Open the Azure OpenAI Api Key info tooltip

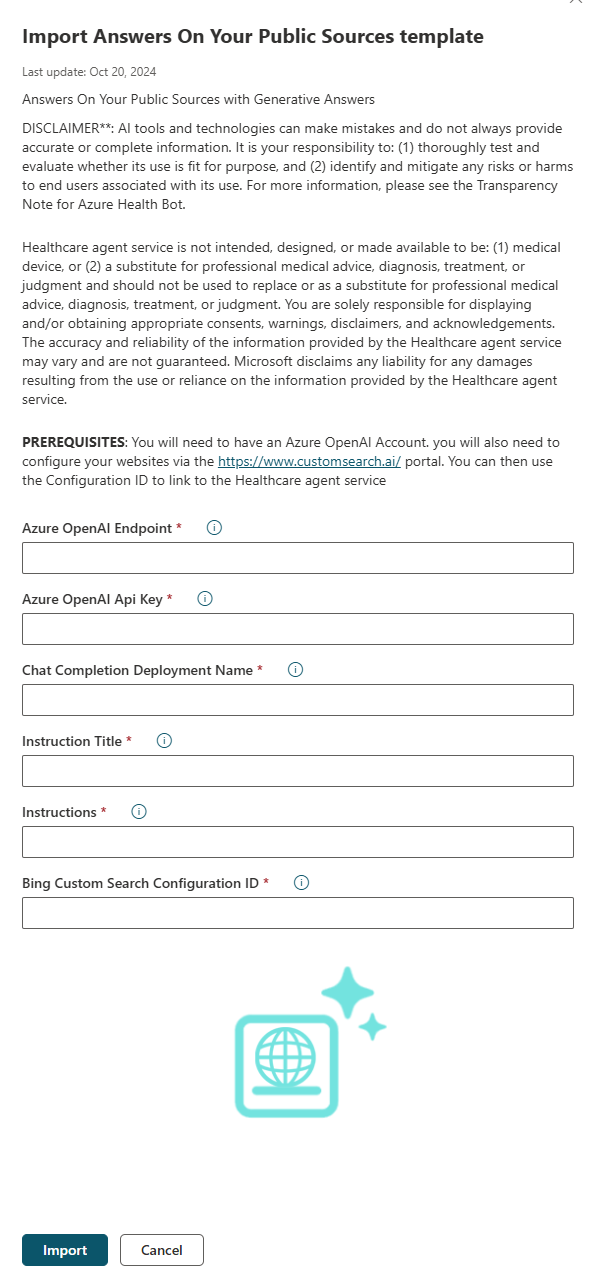(204, 599)
